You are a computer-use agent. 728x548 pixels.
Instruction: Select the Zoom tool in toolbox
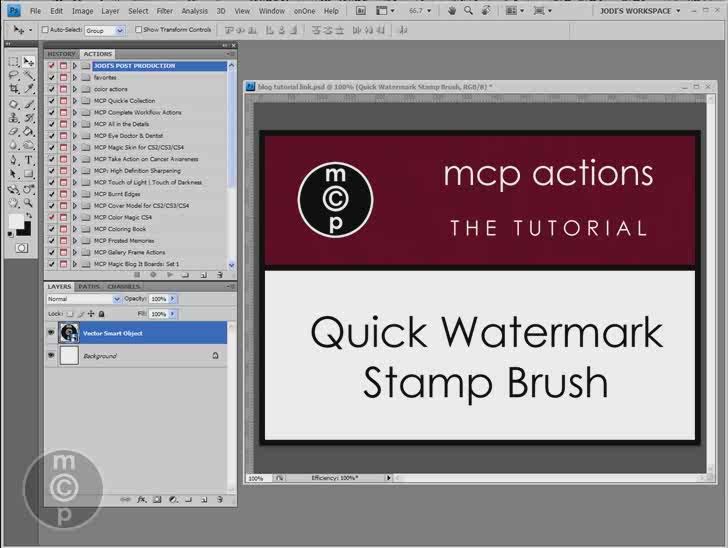coord(28,203)
